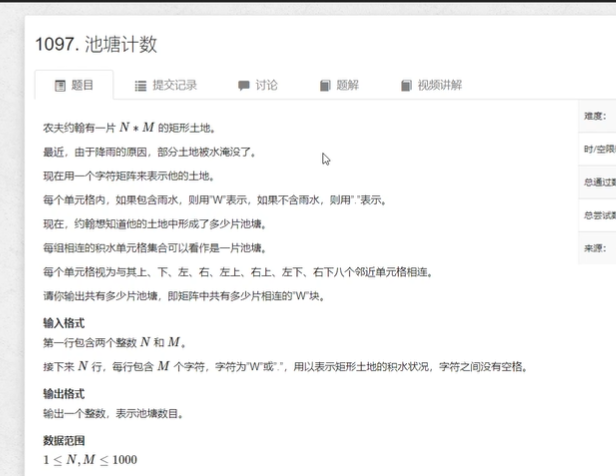
Task: Click the 总通过数 row in sidebar
Action: [597, 182]
